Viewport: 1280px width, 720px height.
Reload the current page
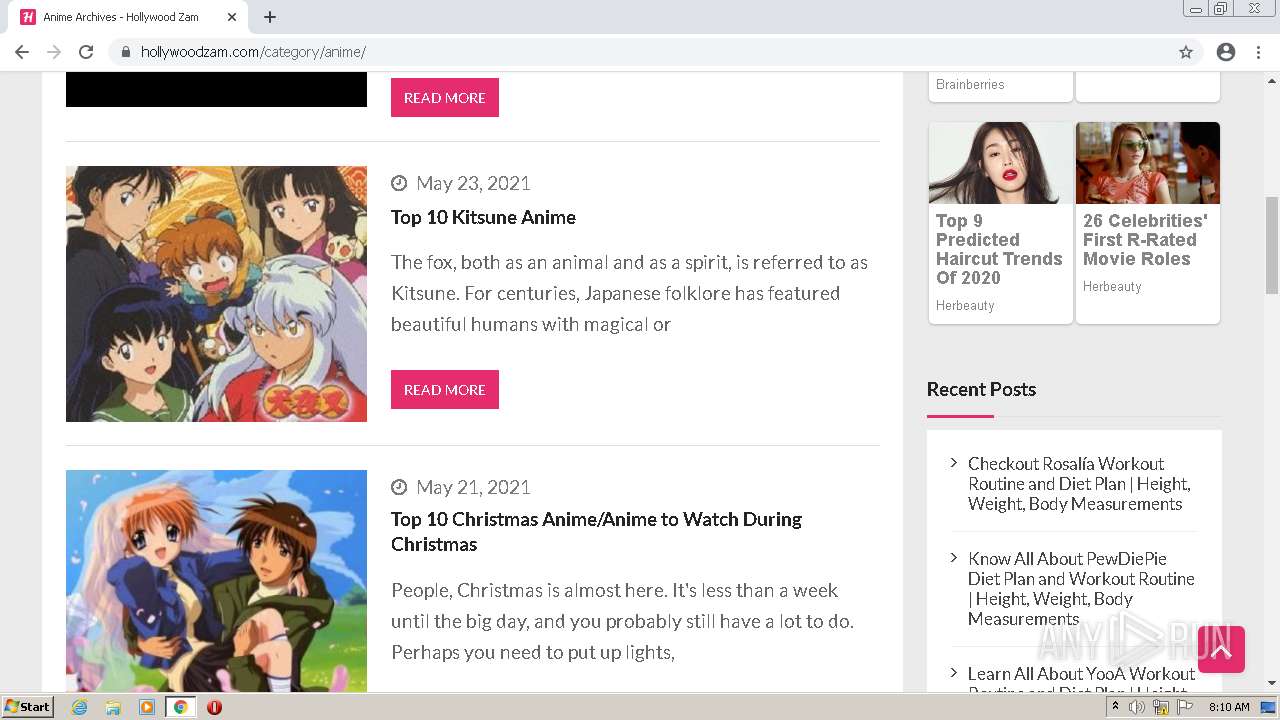click(x=86, y=52)
